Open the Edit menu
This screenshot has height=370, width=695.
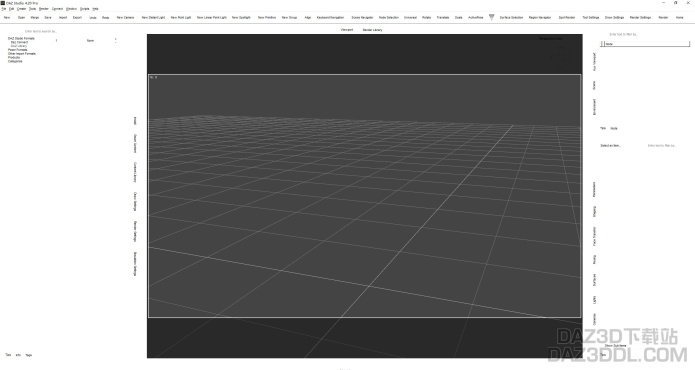pos(12,9)
